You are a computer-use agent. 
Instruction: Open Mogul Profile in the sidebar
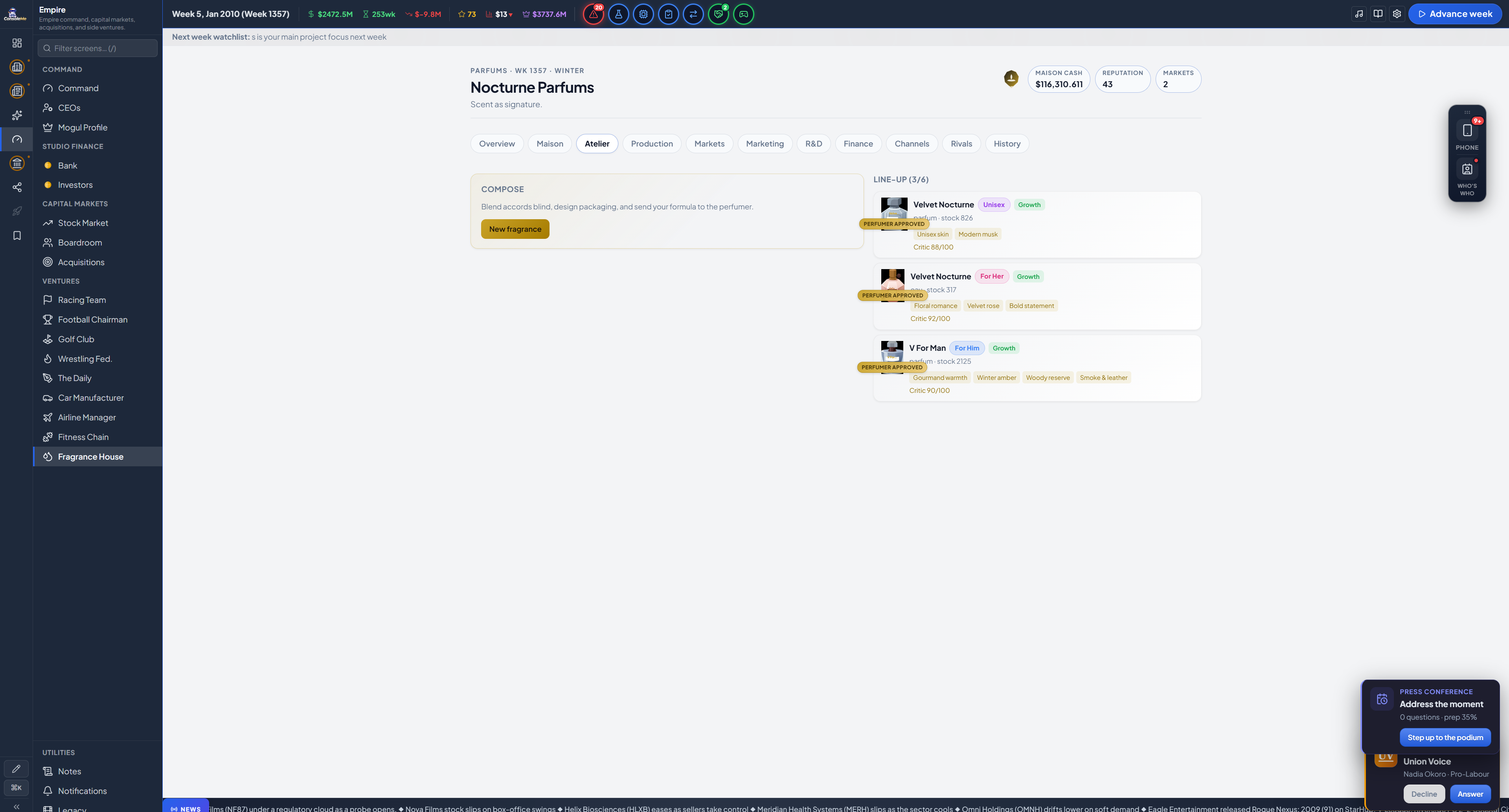(97, 128)
